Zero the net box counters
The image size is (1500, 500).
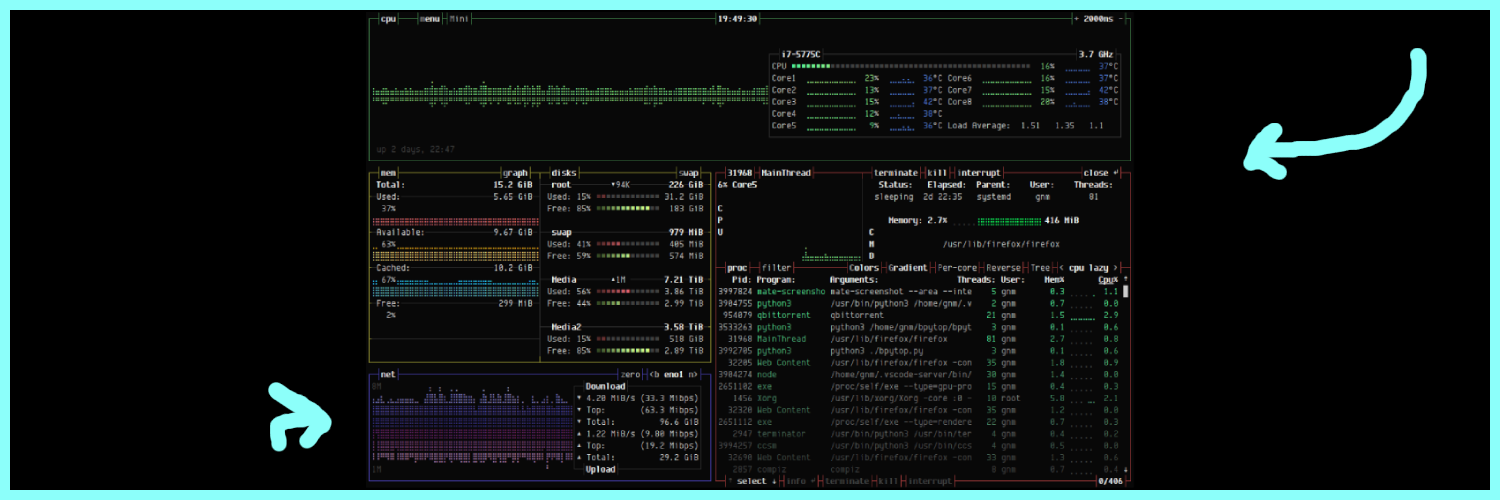point(630,374)
